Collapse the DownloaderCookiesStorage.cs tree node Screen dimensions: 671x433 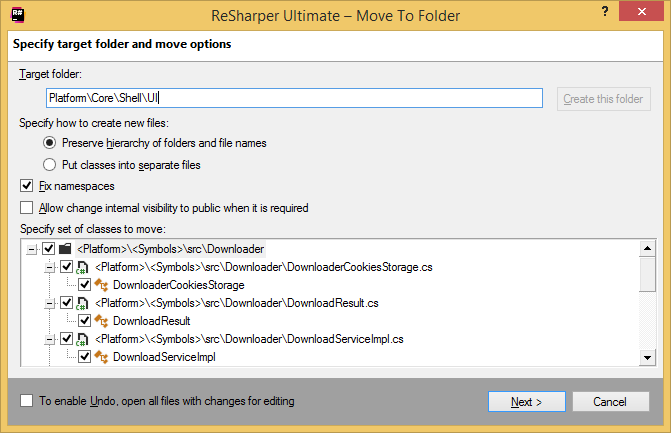pos(50,267)
